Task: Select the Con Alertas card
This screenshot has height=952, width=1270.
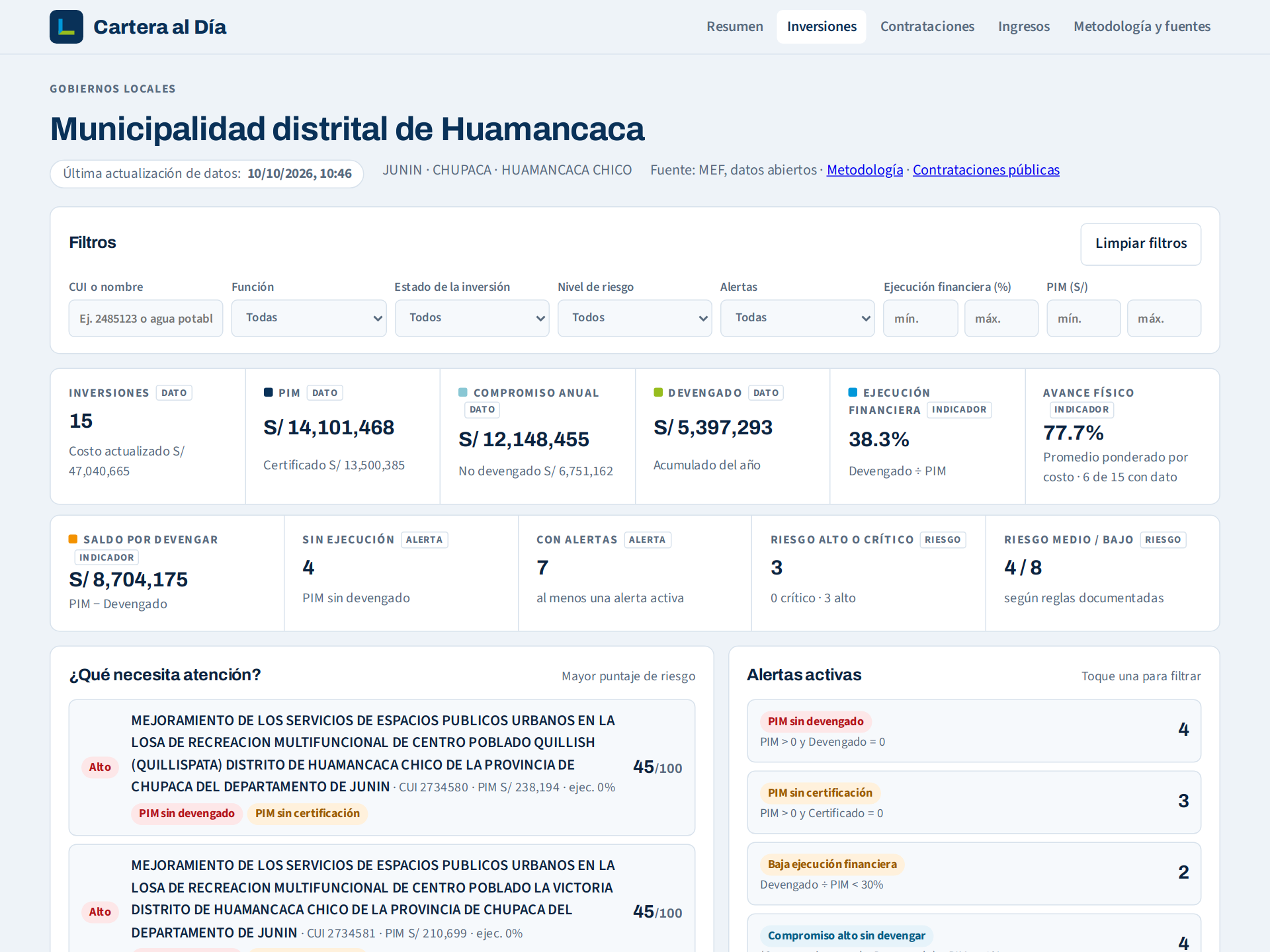Action: tap(635, 573)
